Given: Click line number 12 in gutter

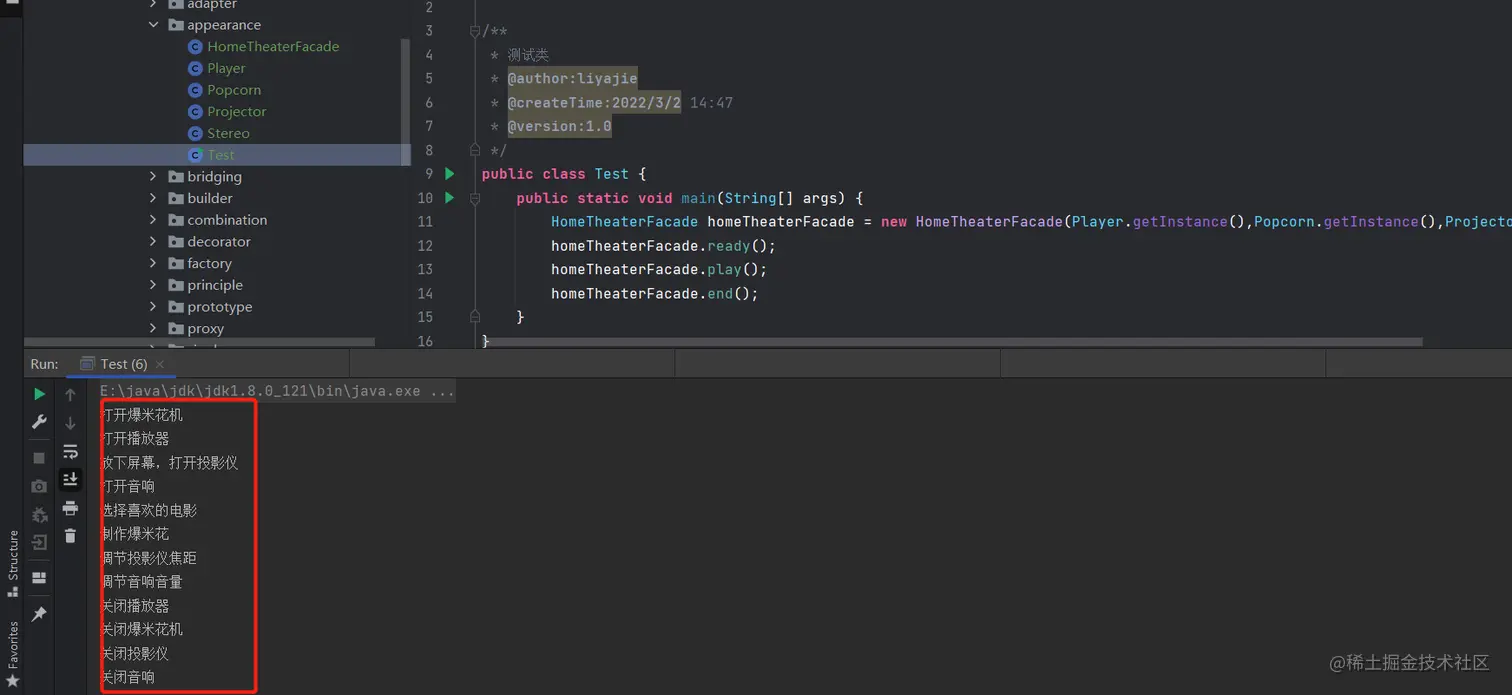Looking at the screenshot, I should (425, 246).
